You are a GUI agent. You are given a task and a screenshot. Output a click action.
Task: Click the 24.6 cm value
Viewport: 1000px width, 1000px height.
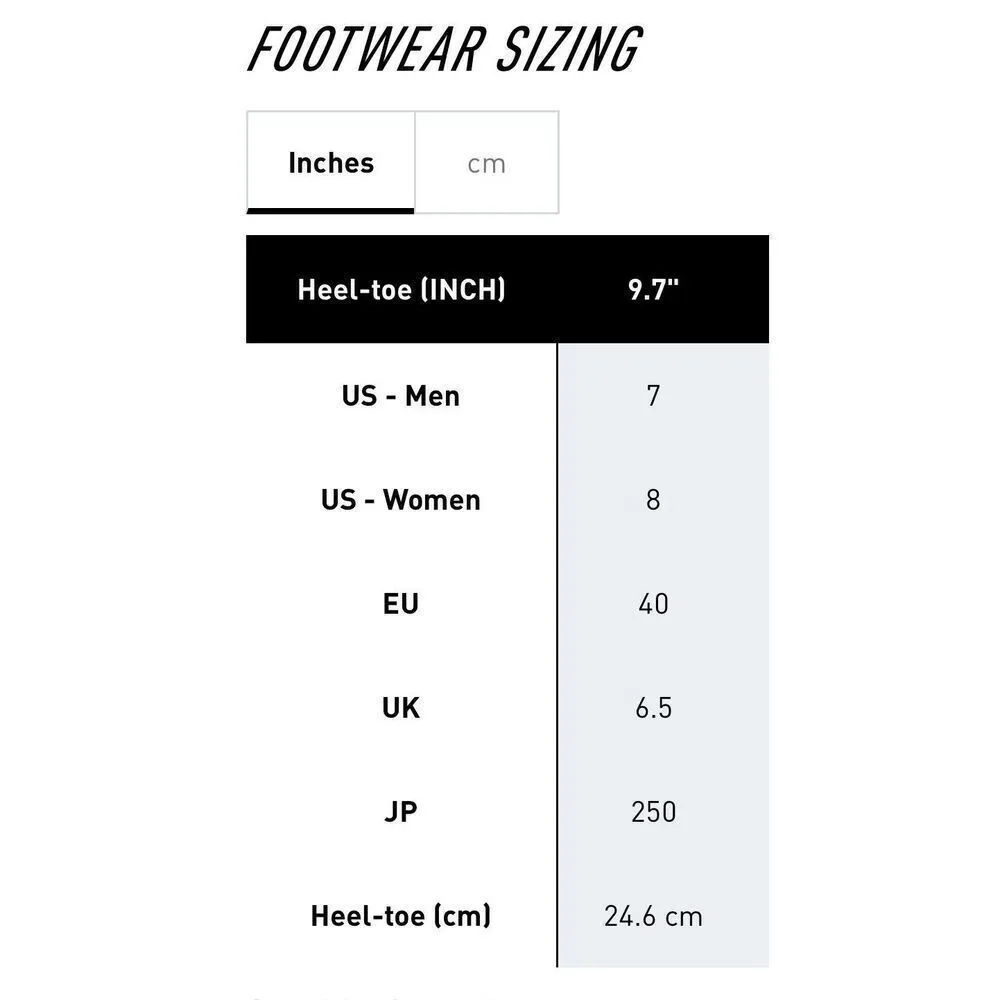click(x=653, y=916)
